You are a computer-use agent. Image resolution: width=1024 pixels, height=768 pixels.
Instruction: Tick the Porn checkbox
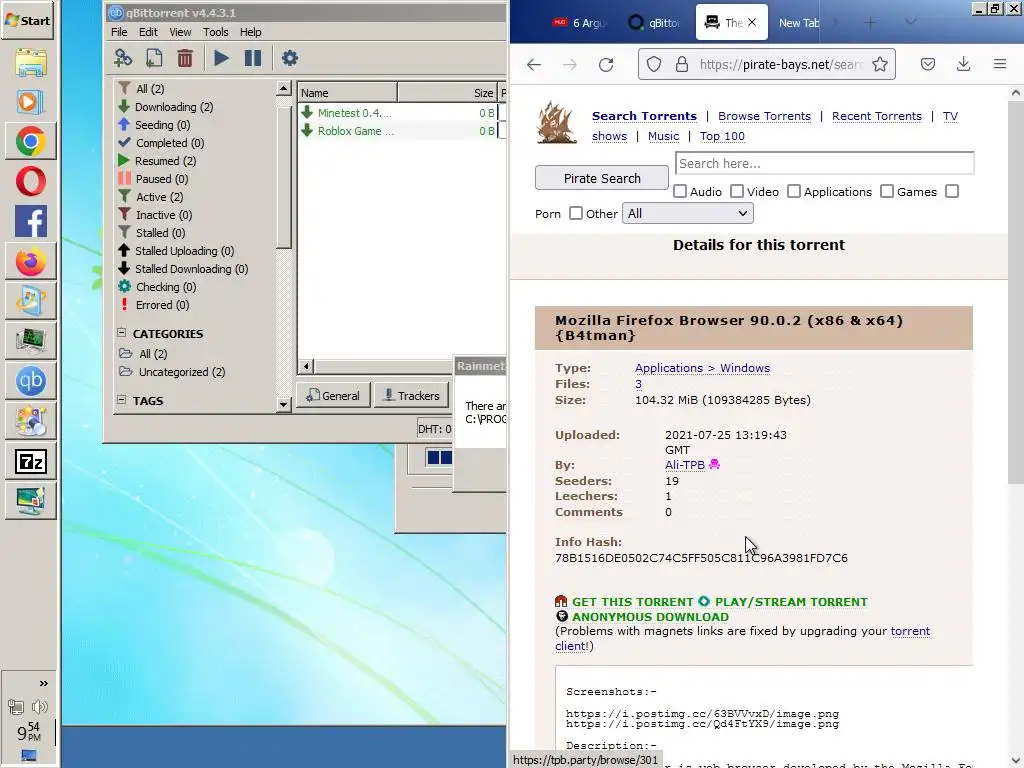[952, 191]
